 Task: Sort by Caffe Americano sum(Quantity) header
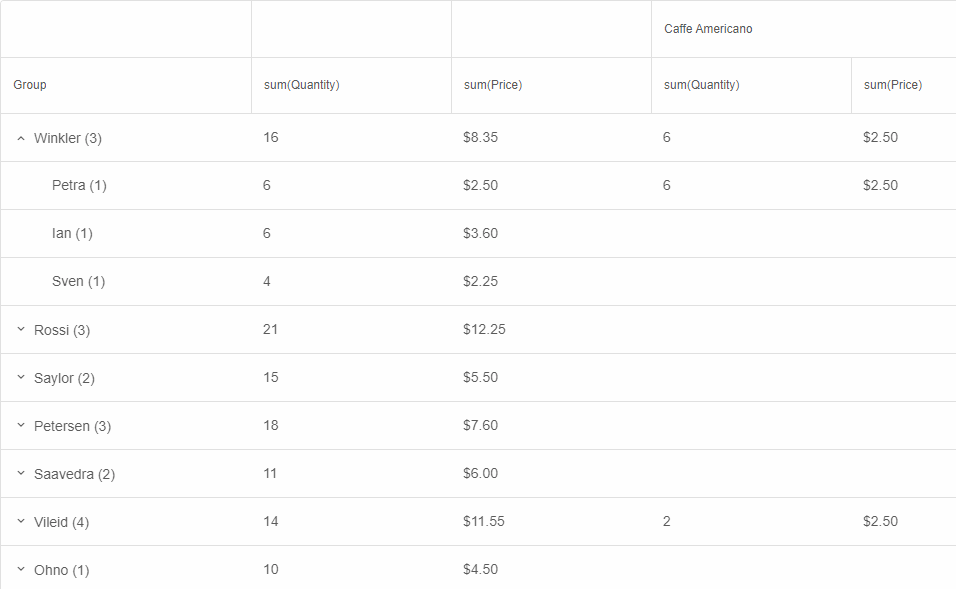(x=702, y=85)
